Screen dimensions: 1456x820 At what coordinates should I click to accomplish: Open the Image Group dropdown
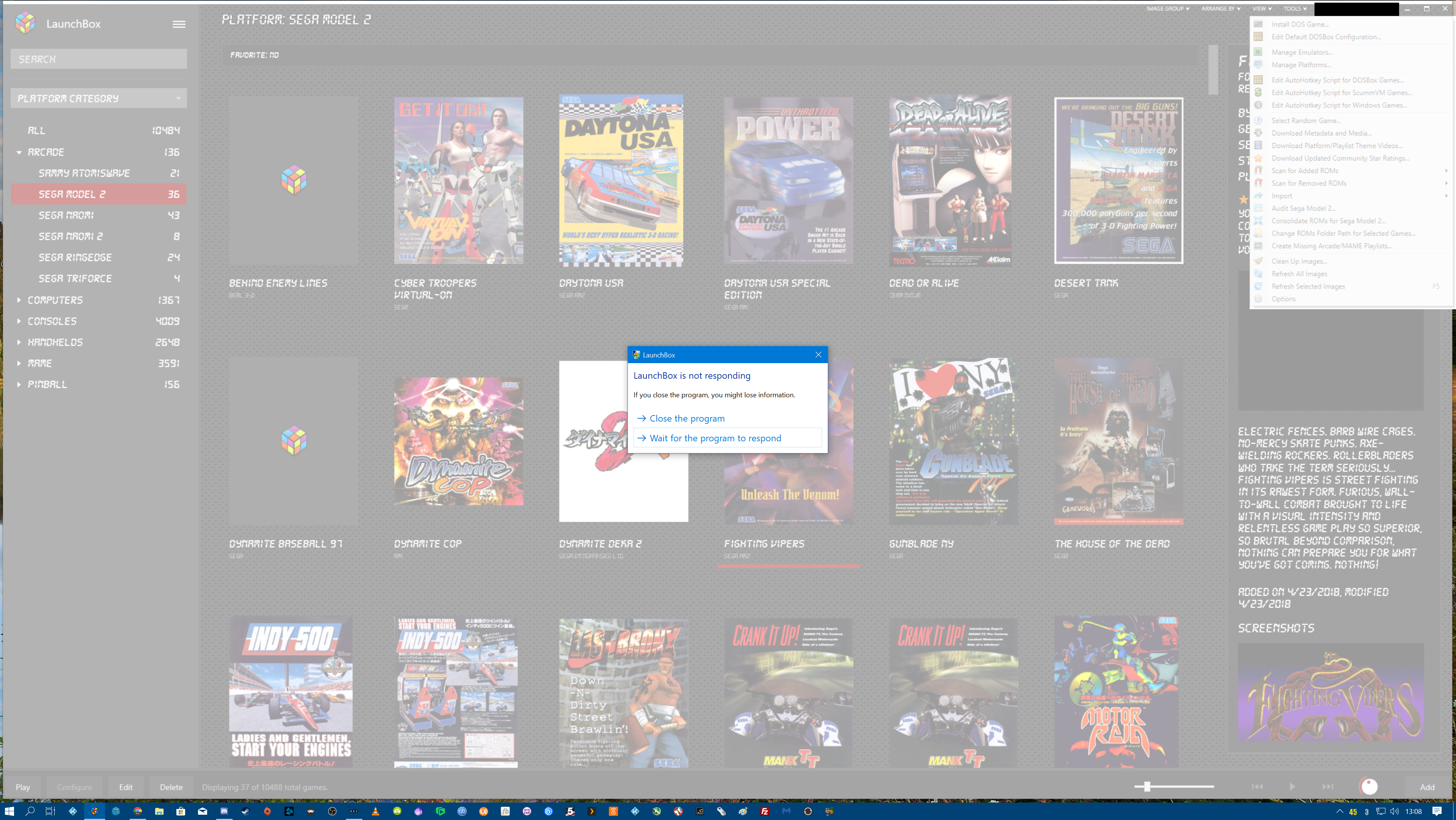click(1168, 8)
